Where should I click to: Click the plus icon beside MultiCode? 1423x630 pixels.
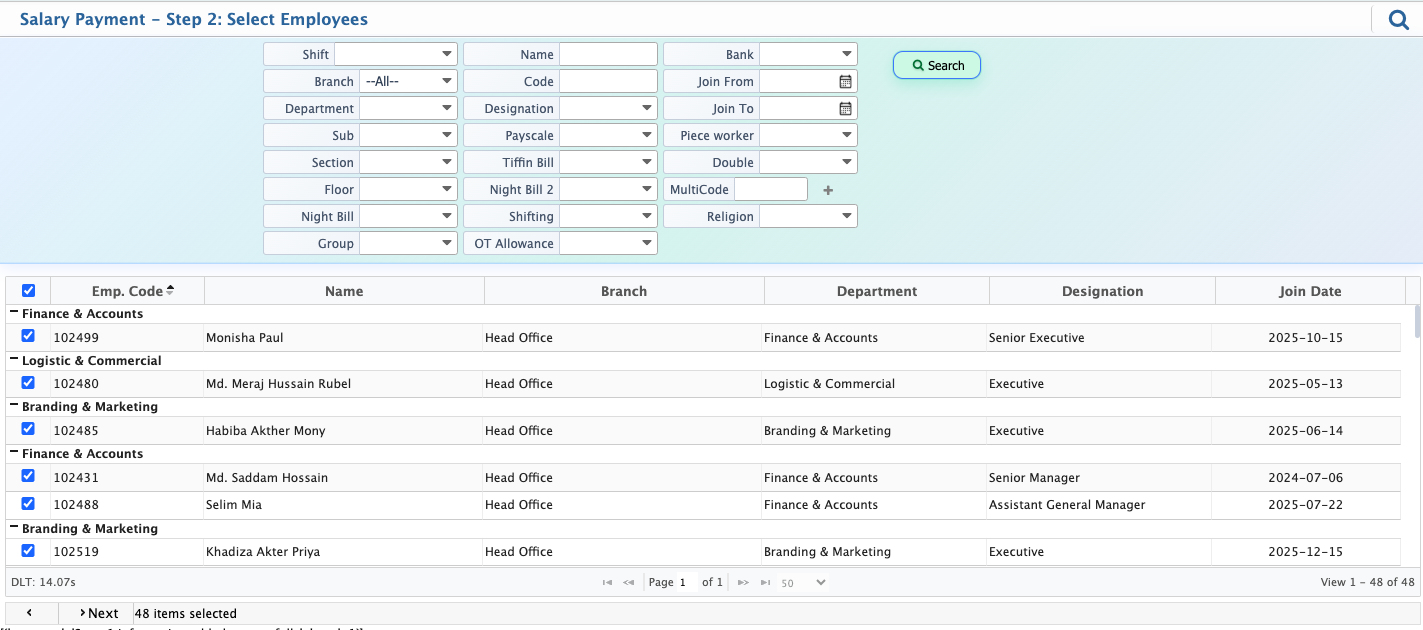point(828,190)
